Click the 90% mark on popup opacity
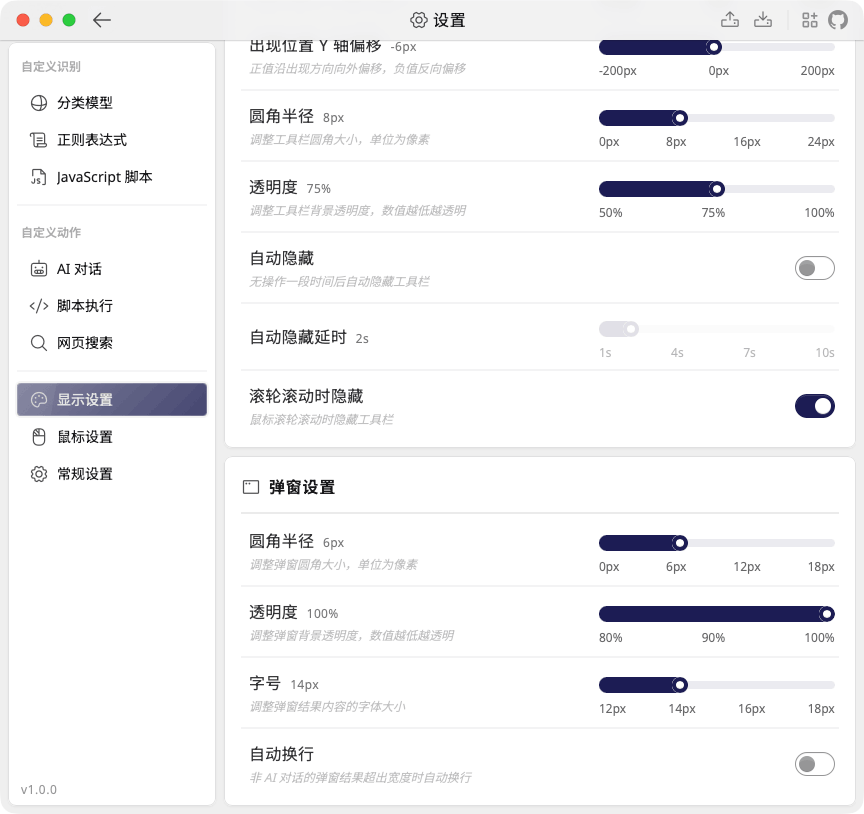Viewport: 864px width, 814px height. [x=713, y=638]
